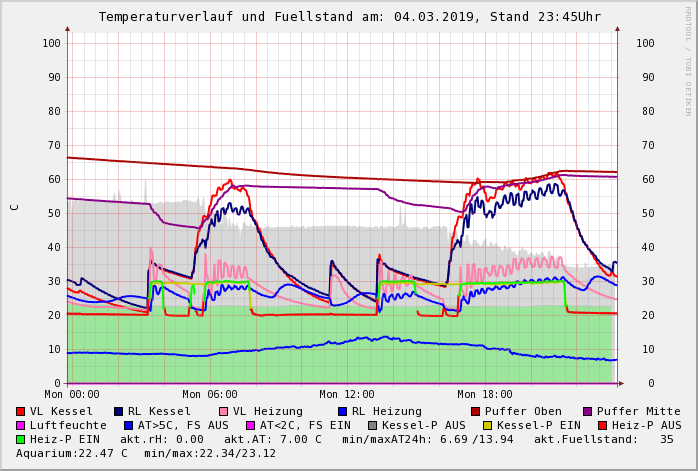Click the blue RL Heizung legend swatch
This screenshot has width=698, height=471.
click(x=342, y=411)
